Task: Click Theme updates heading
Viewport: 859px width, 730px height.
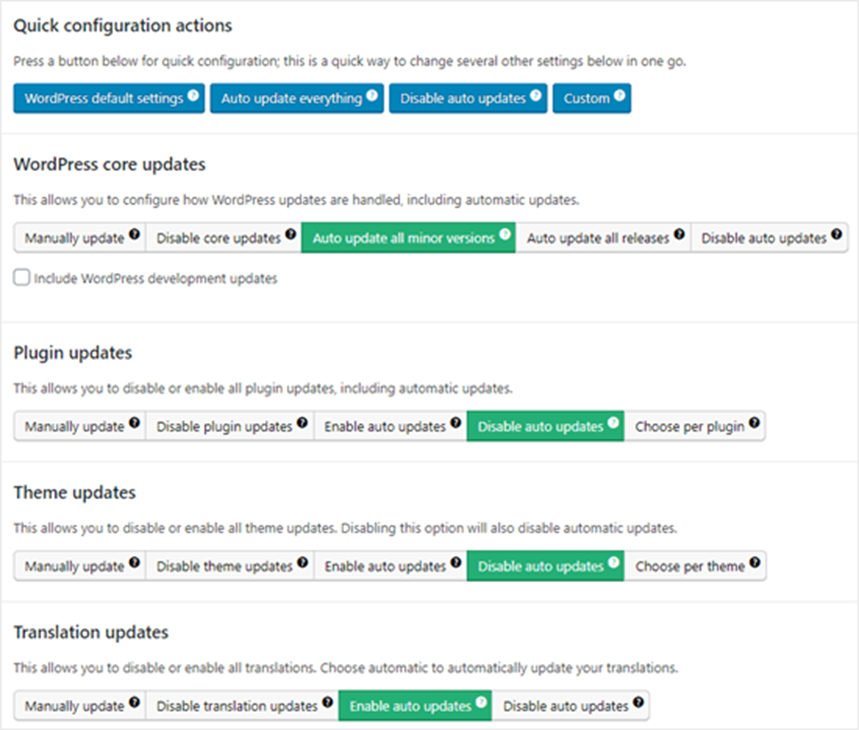Action: 75,492
